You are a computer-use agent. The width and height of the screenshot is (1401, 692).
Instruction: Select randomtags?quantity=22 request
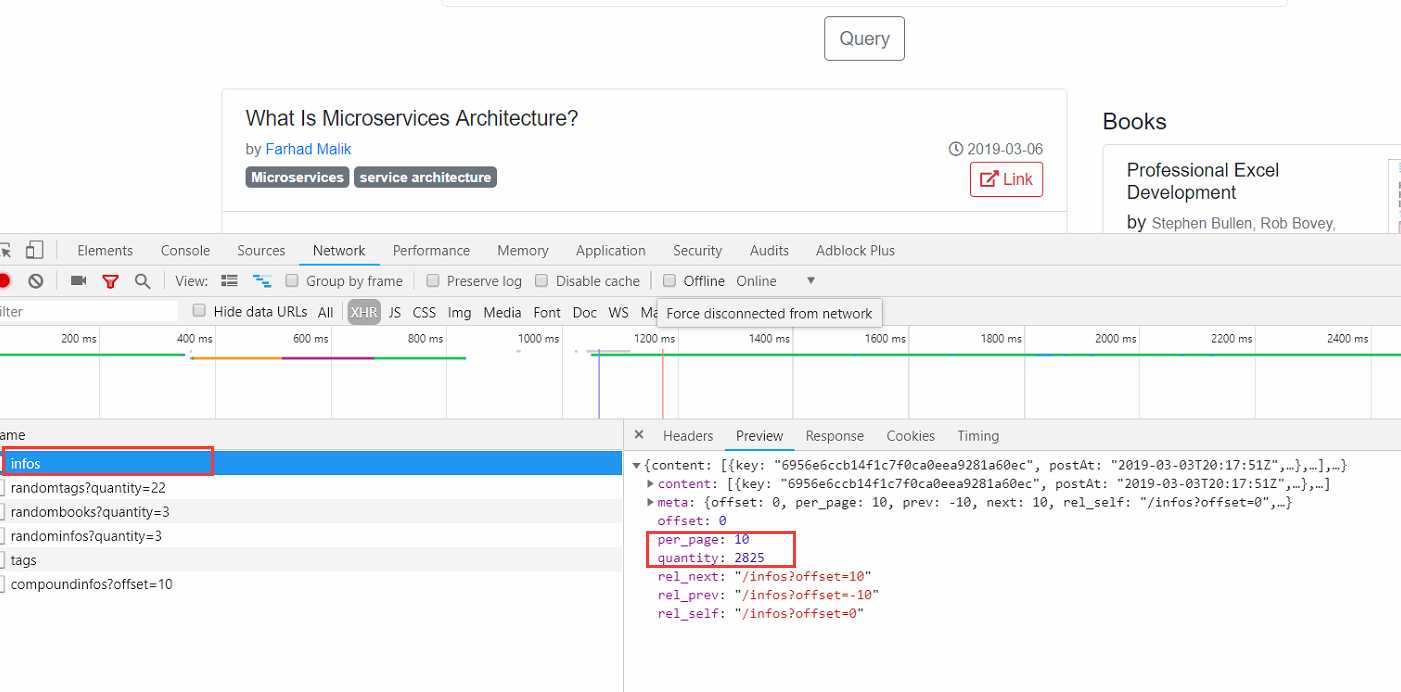point(310,487)
